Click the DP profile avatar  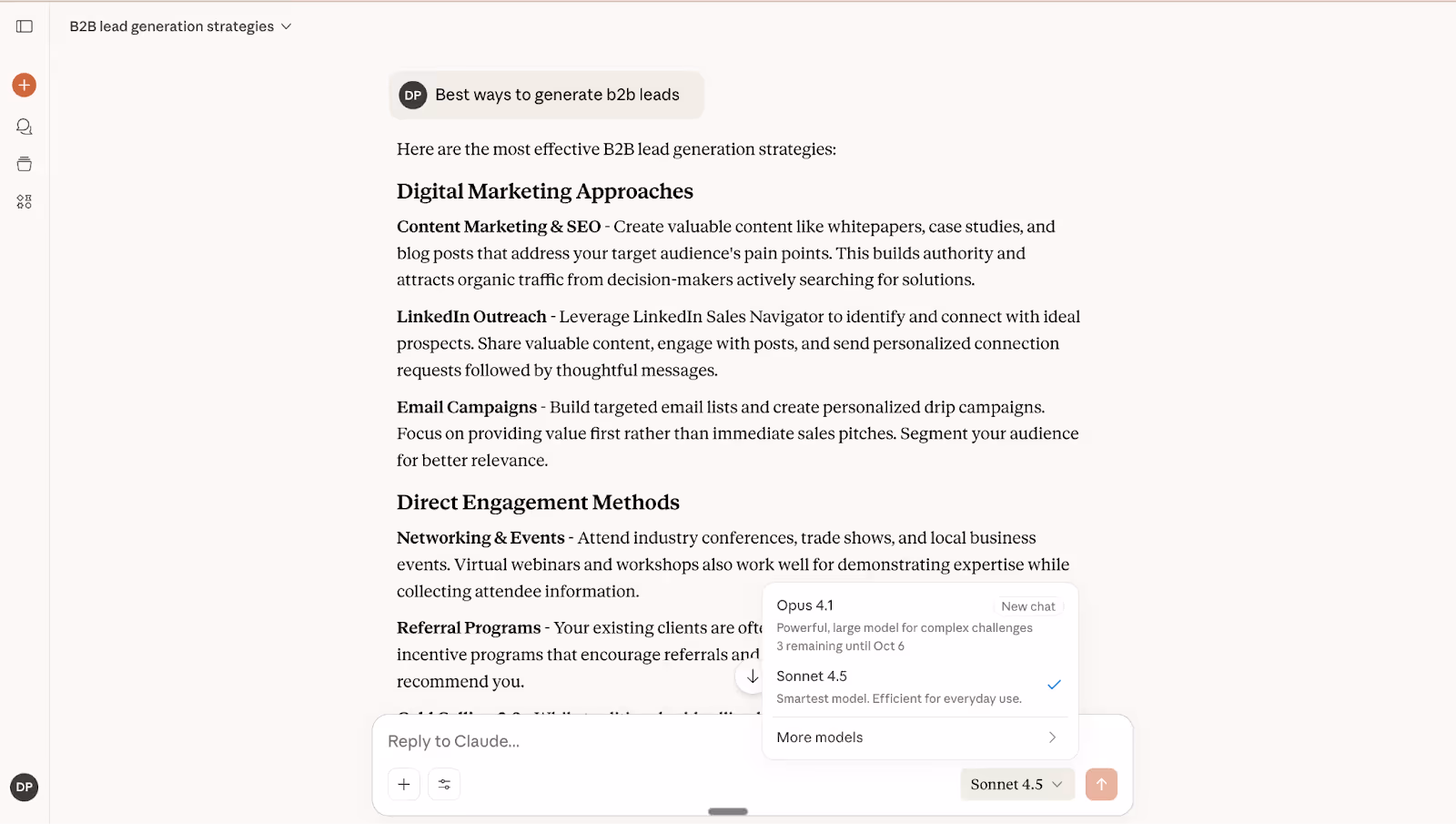click(24, 787)
